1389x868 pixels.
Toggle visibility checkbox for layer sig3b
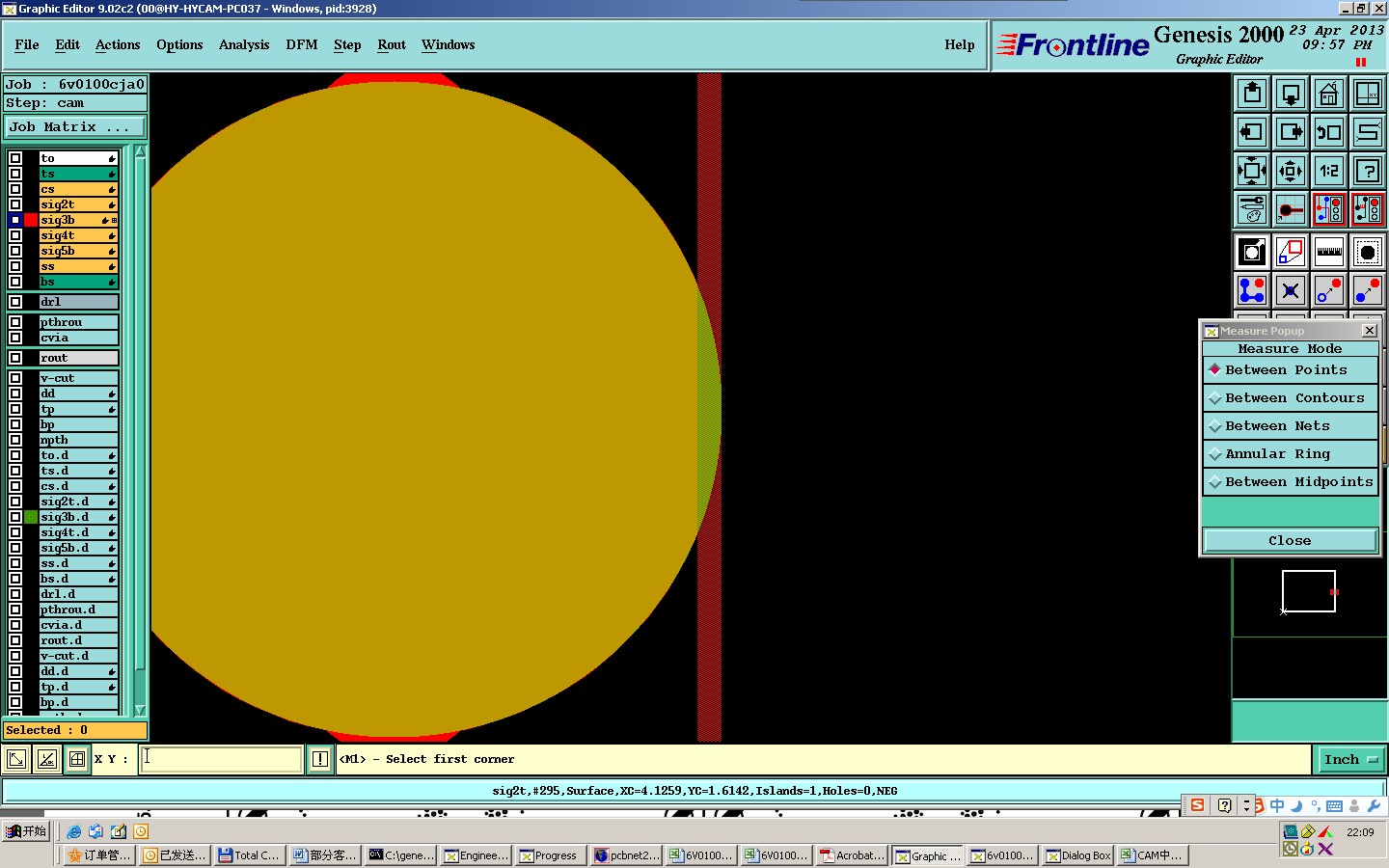click(x=15, y=220)
